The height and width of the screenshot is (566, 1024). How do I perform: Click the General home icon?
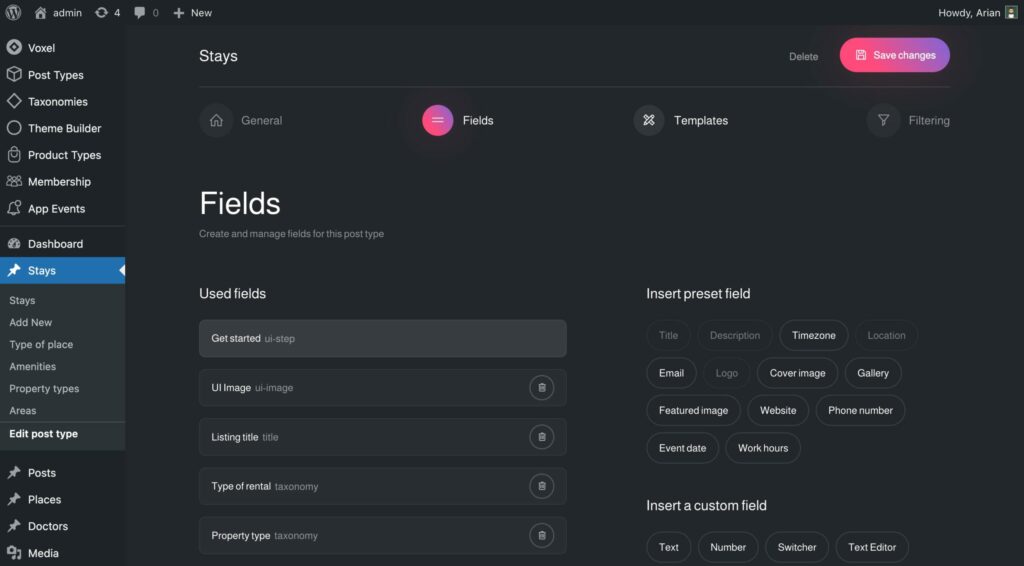tap(215, 120)
